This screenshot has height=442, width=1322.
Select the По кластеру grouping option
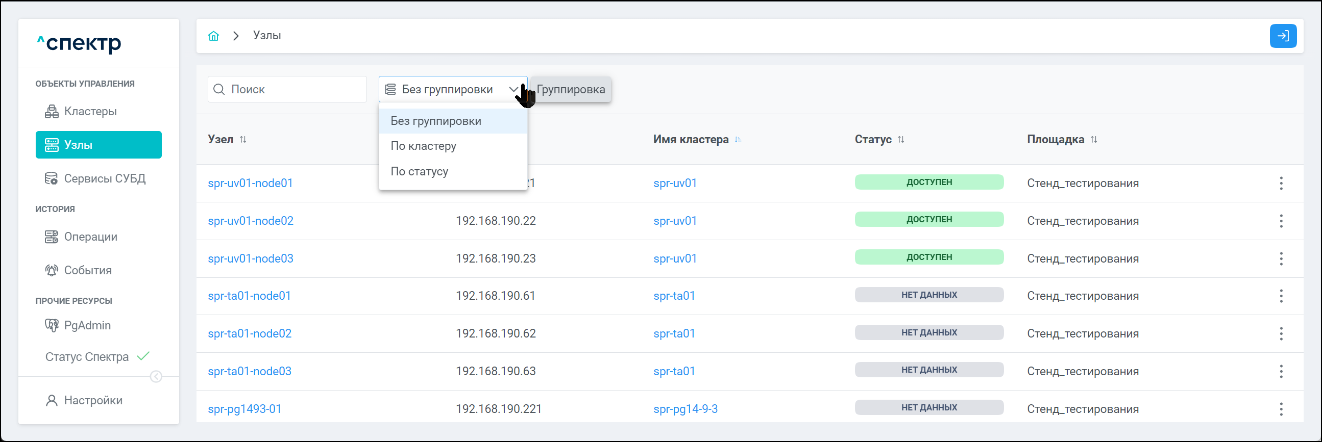423,146
